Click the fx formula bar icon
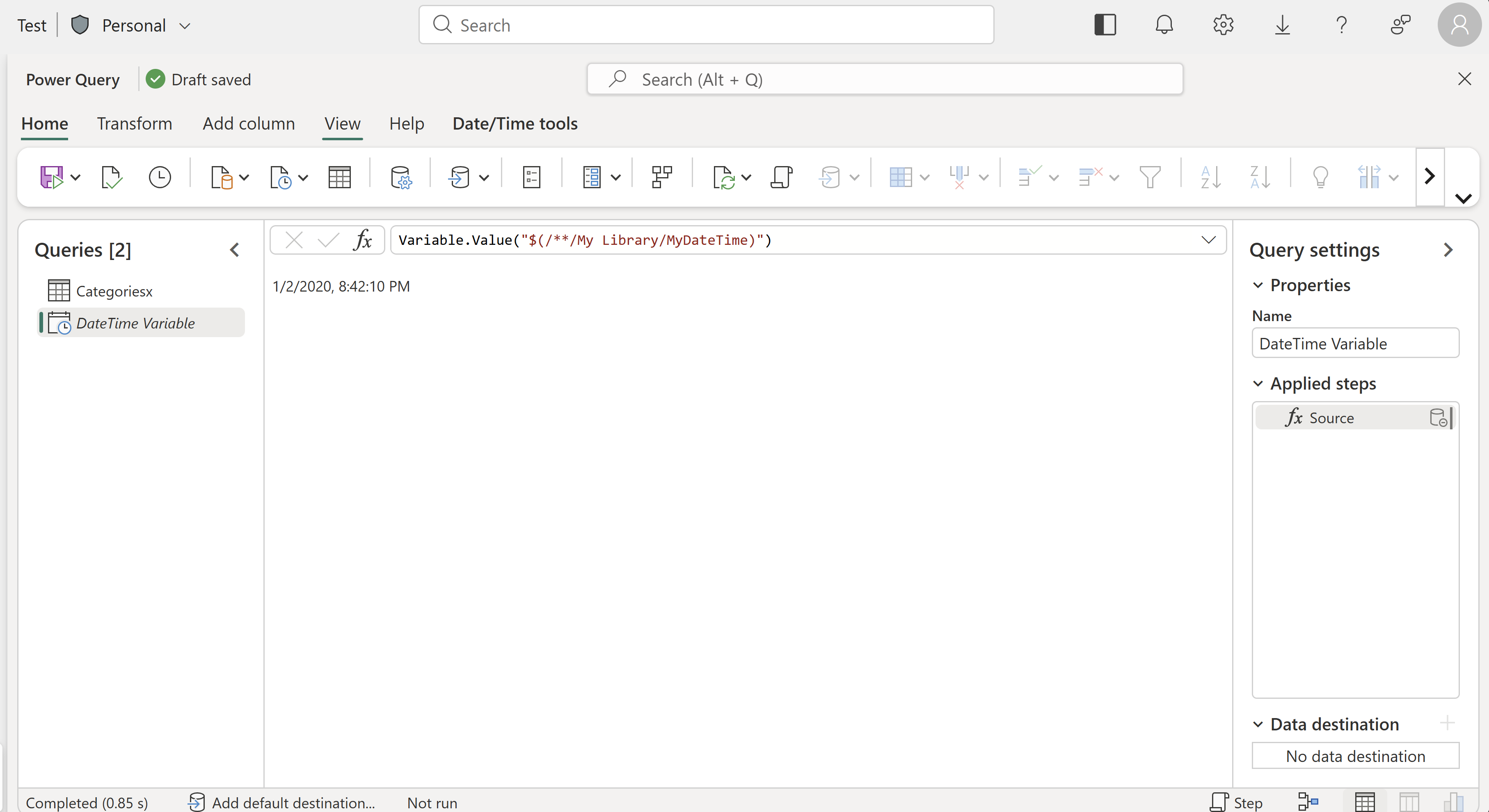The height and width of the screenshot is (812, 1489). click(362, 240)
